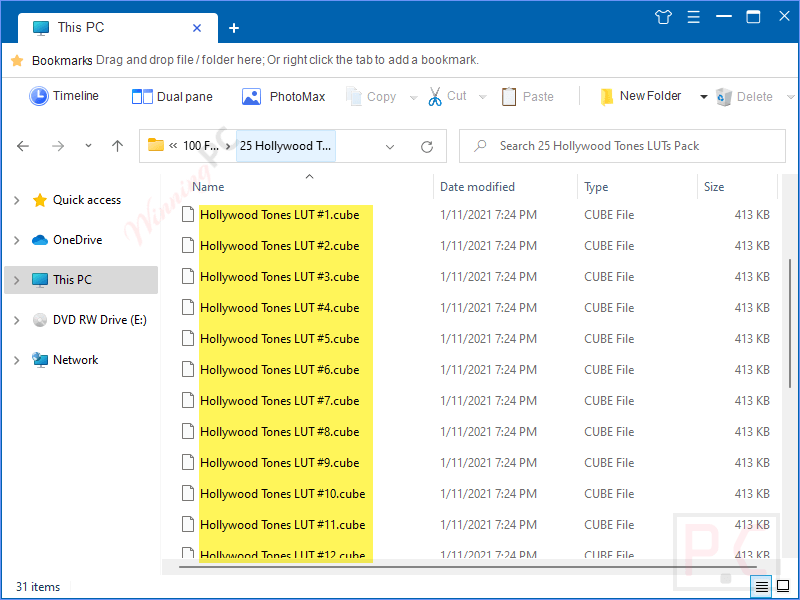
Task: Select Hollywood Tones LUT #6.cube
Action: click(x=280, y=370)
